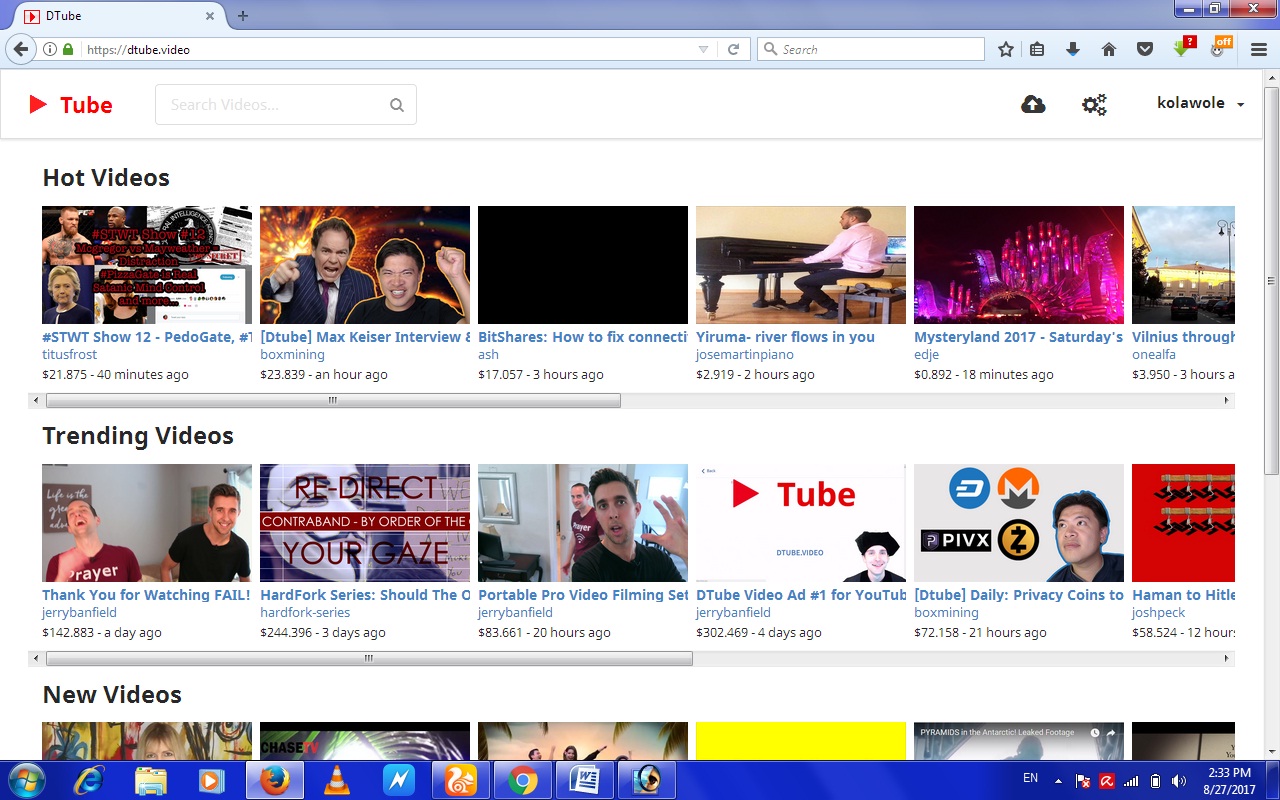Screen dimensions: 1280x800
Task: Open new browser tab with plus
Action: point(243,16)
